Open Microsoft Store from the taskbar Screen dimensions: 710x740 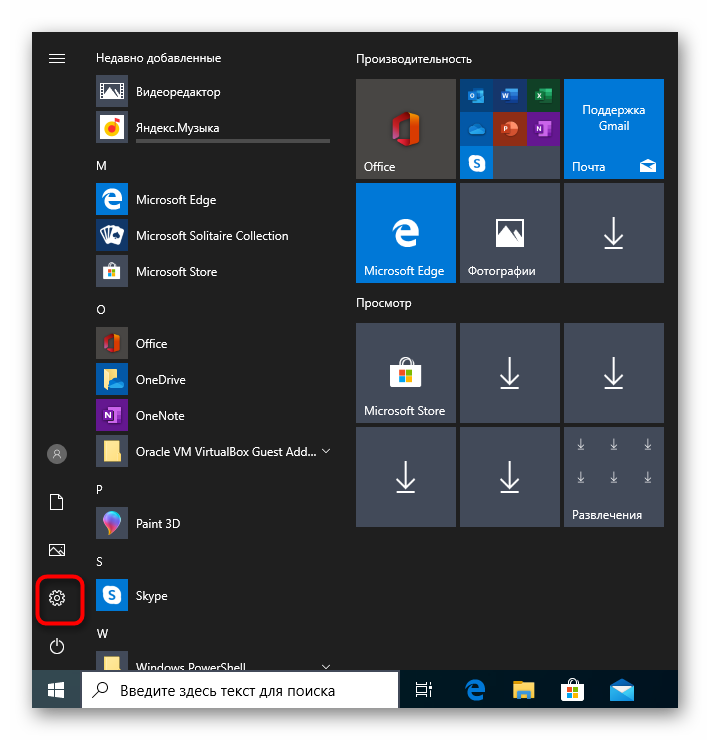[x=572, y=690]
